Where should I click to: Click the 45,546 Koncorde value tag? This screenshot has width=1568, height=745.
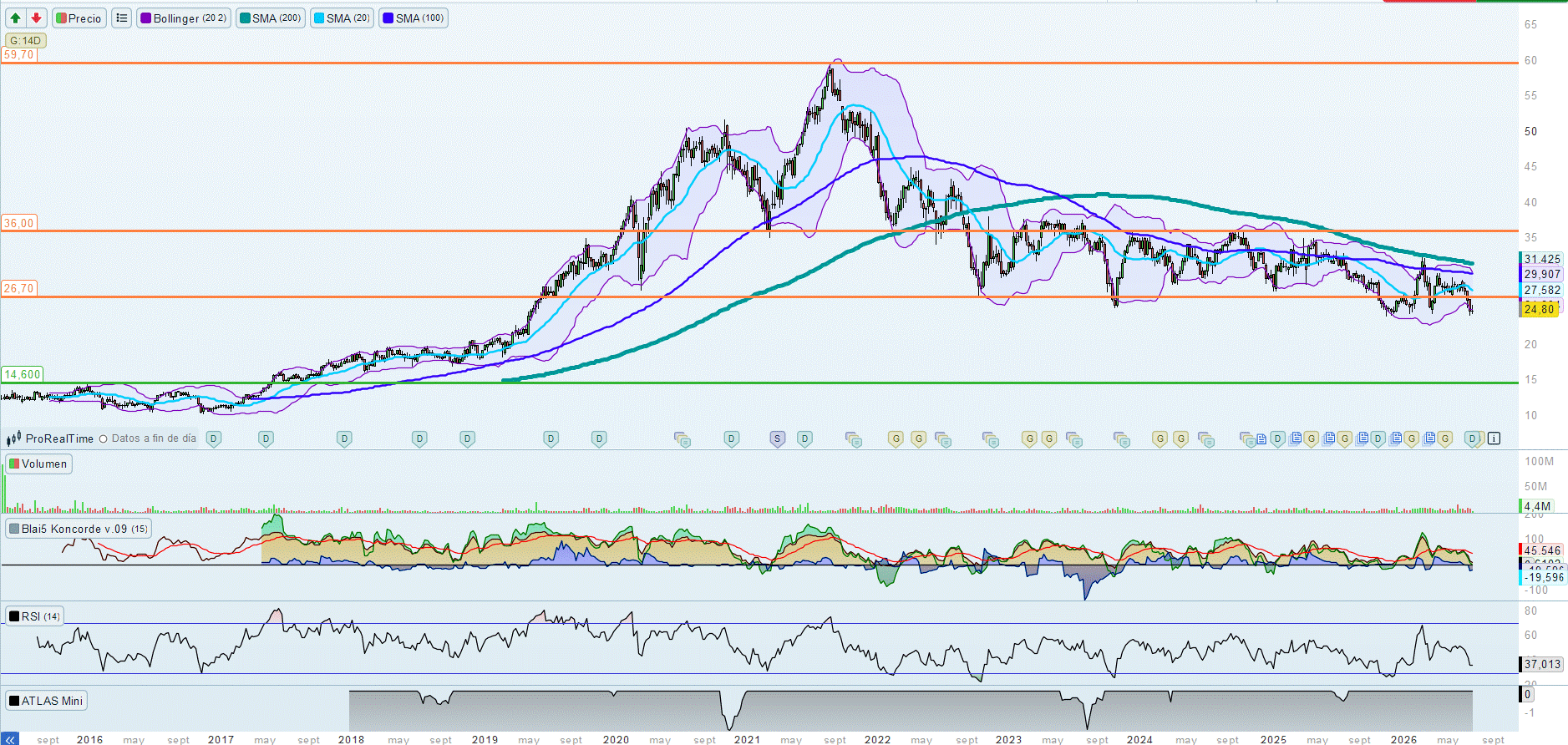tap(1540, 550)
